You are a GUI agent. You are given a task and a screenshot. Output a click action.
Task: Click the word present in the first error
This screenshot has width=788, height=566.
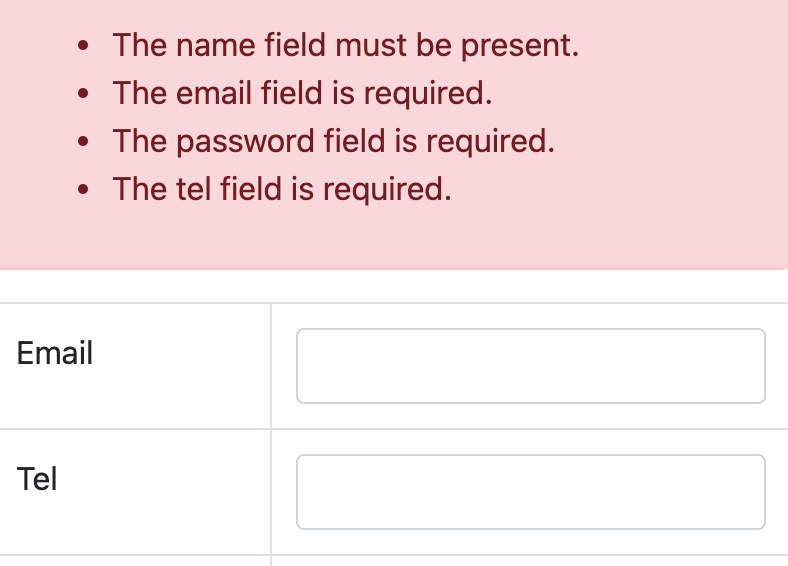520,46
